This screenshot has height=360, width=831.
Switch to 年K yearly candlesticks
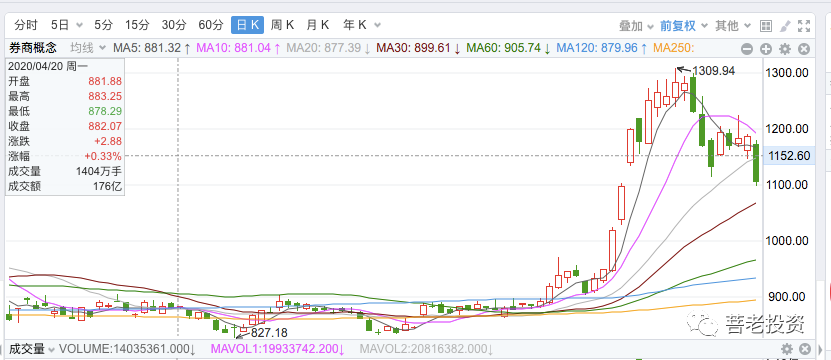[x=355, y=25]
